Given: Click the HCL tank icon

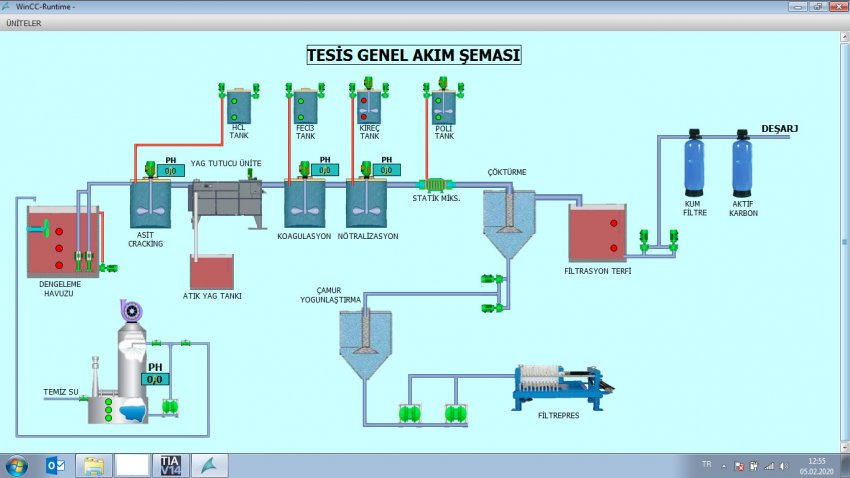Looking at the screenshot, I should [x=238, y=107].
